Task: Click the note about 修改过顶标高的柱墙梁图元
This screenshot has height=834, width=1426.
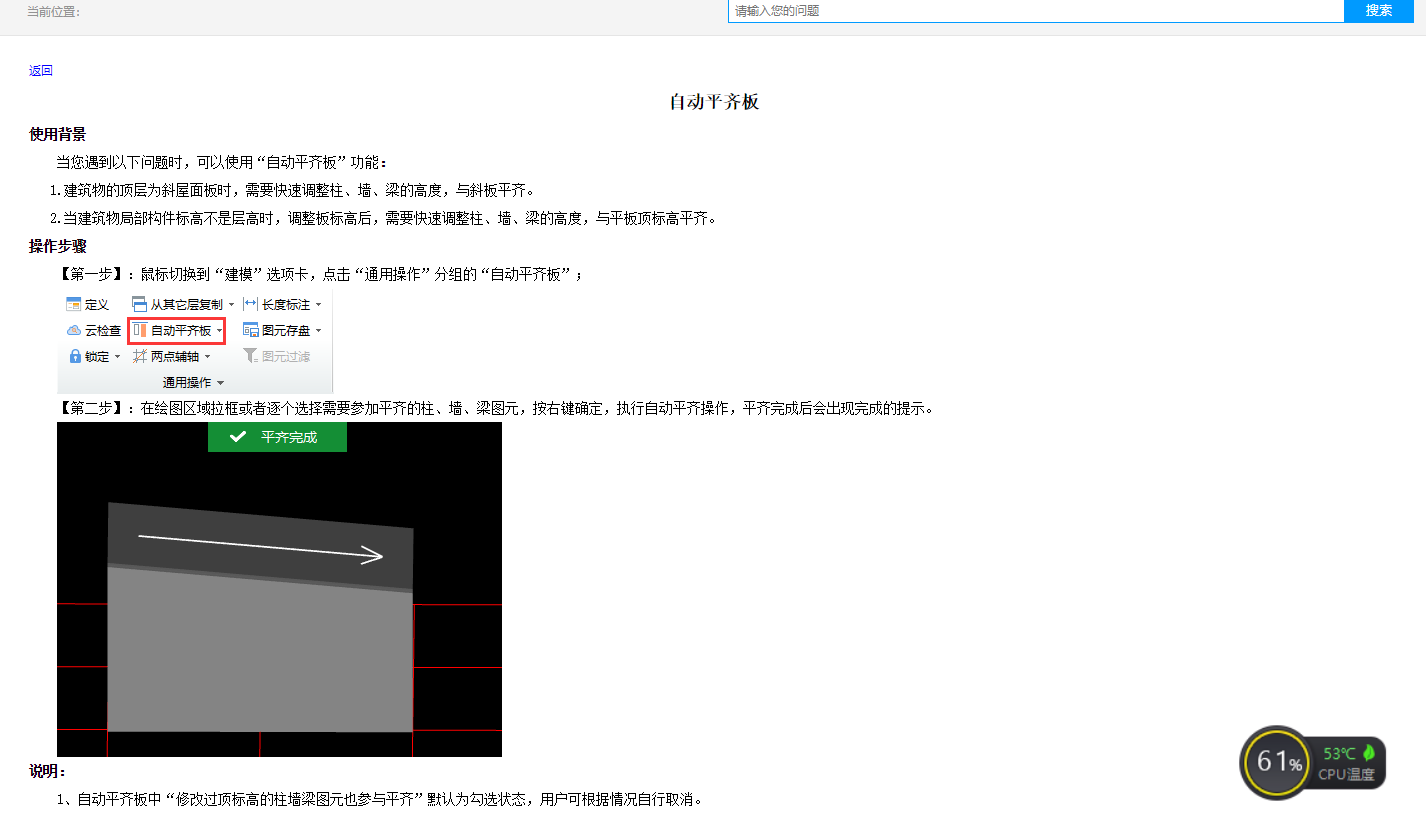Action: pos(380,799)
